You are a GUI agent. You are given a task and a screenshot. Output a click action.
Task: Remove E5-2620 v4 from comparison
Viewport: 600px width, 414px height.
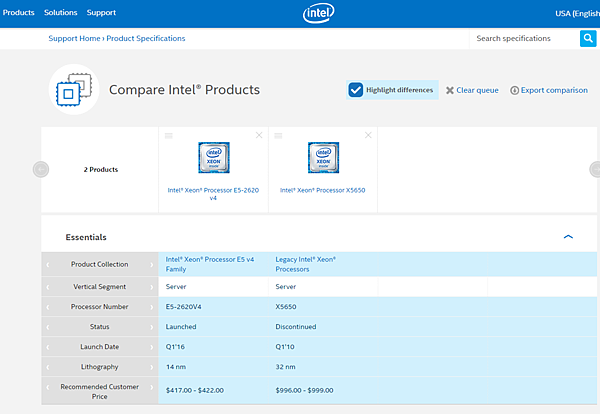[259, 135]
